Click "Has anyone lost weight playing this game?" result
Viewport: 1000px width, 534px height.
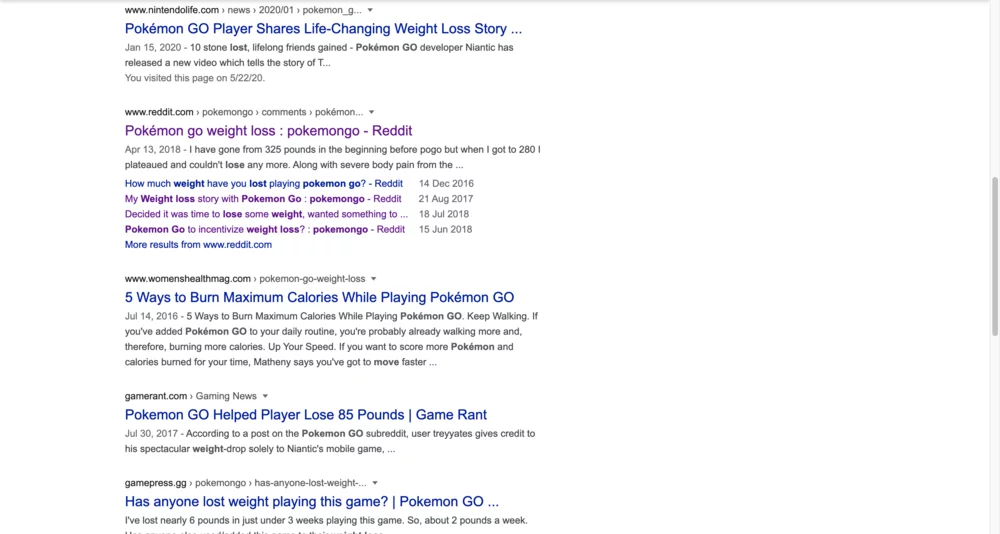(311, 501)
